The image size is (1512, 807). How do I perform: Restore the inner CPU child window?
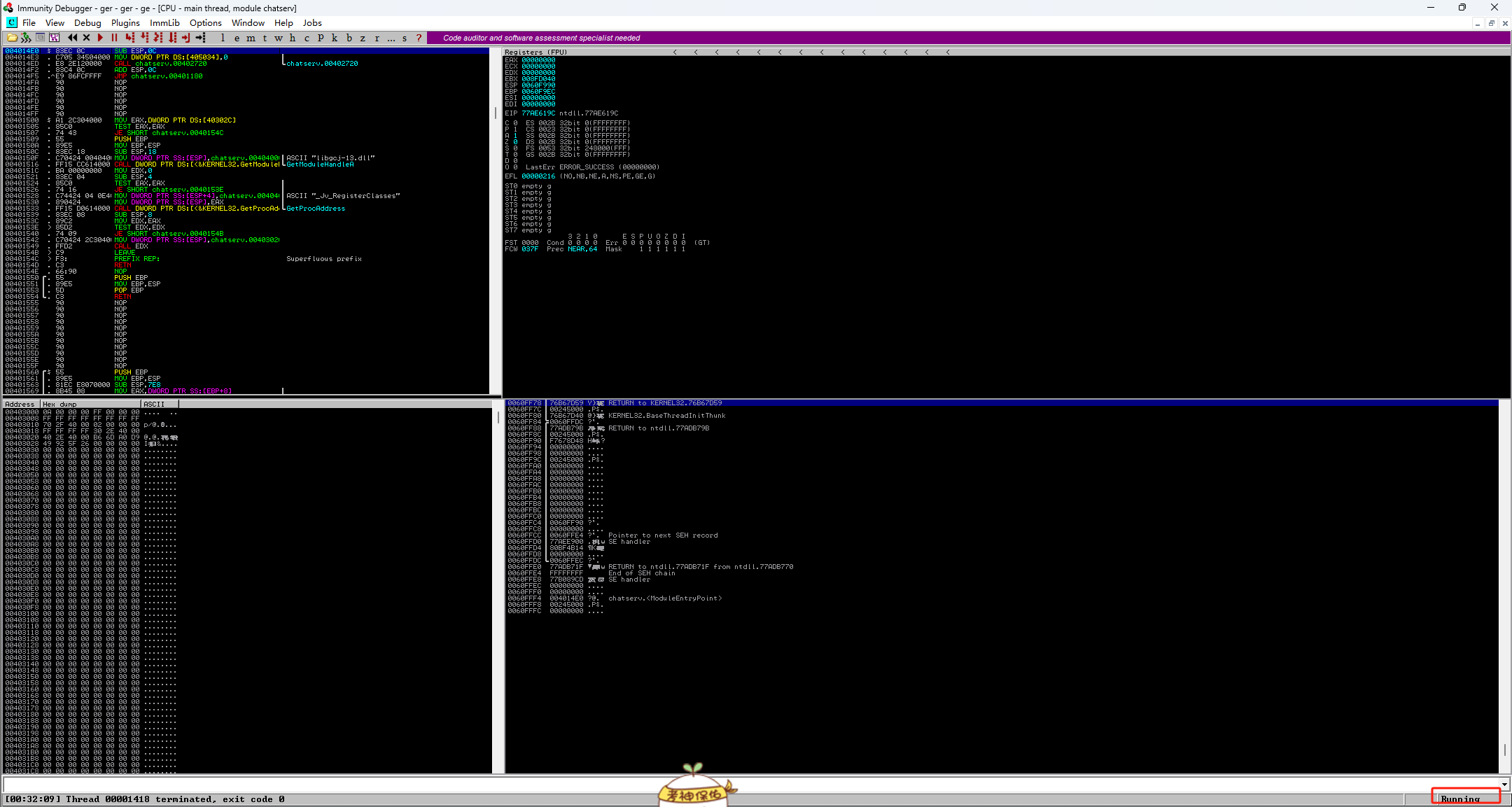[x=1491, y=23]
